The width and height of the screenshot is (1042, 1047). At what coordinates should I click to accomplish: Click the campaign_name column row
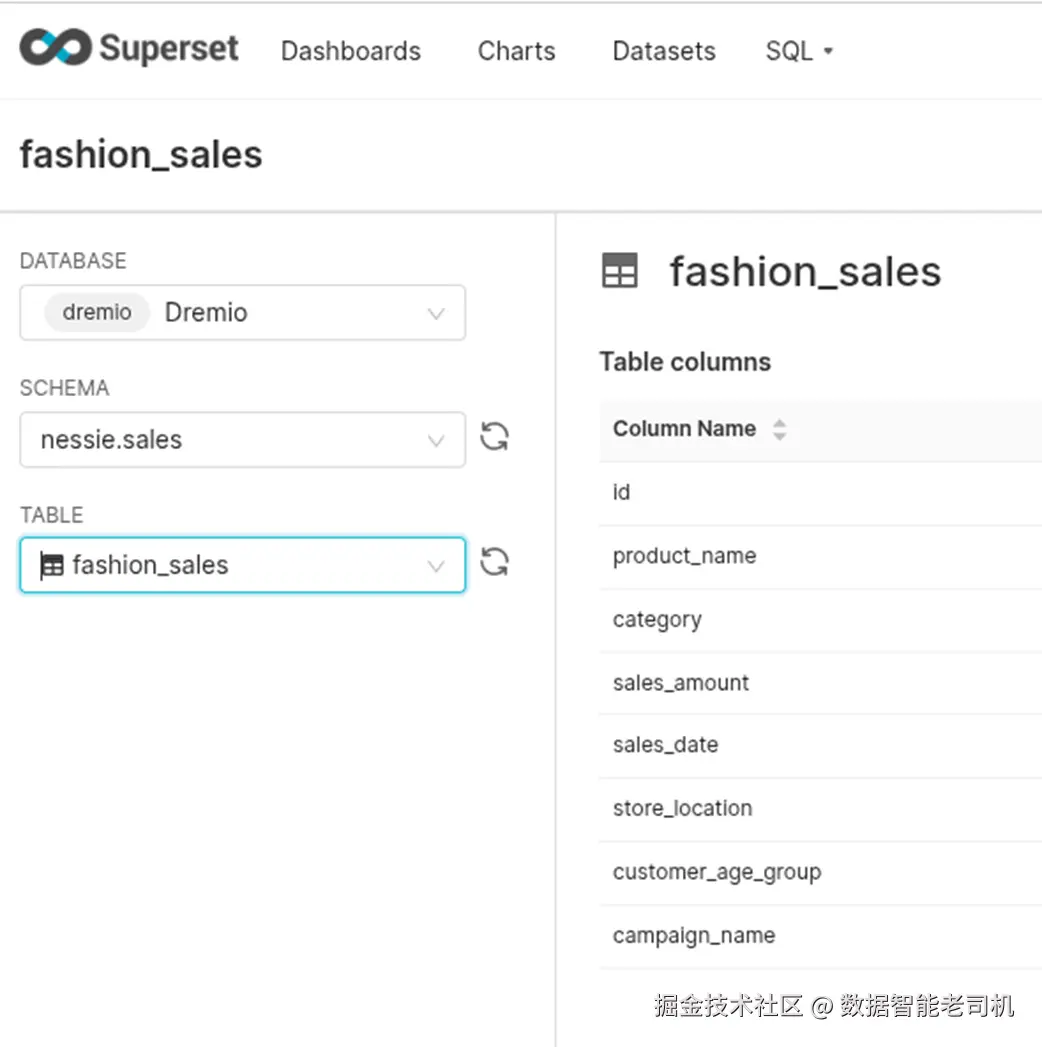694,936
